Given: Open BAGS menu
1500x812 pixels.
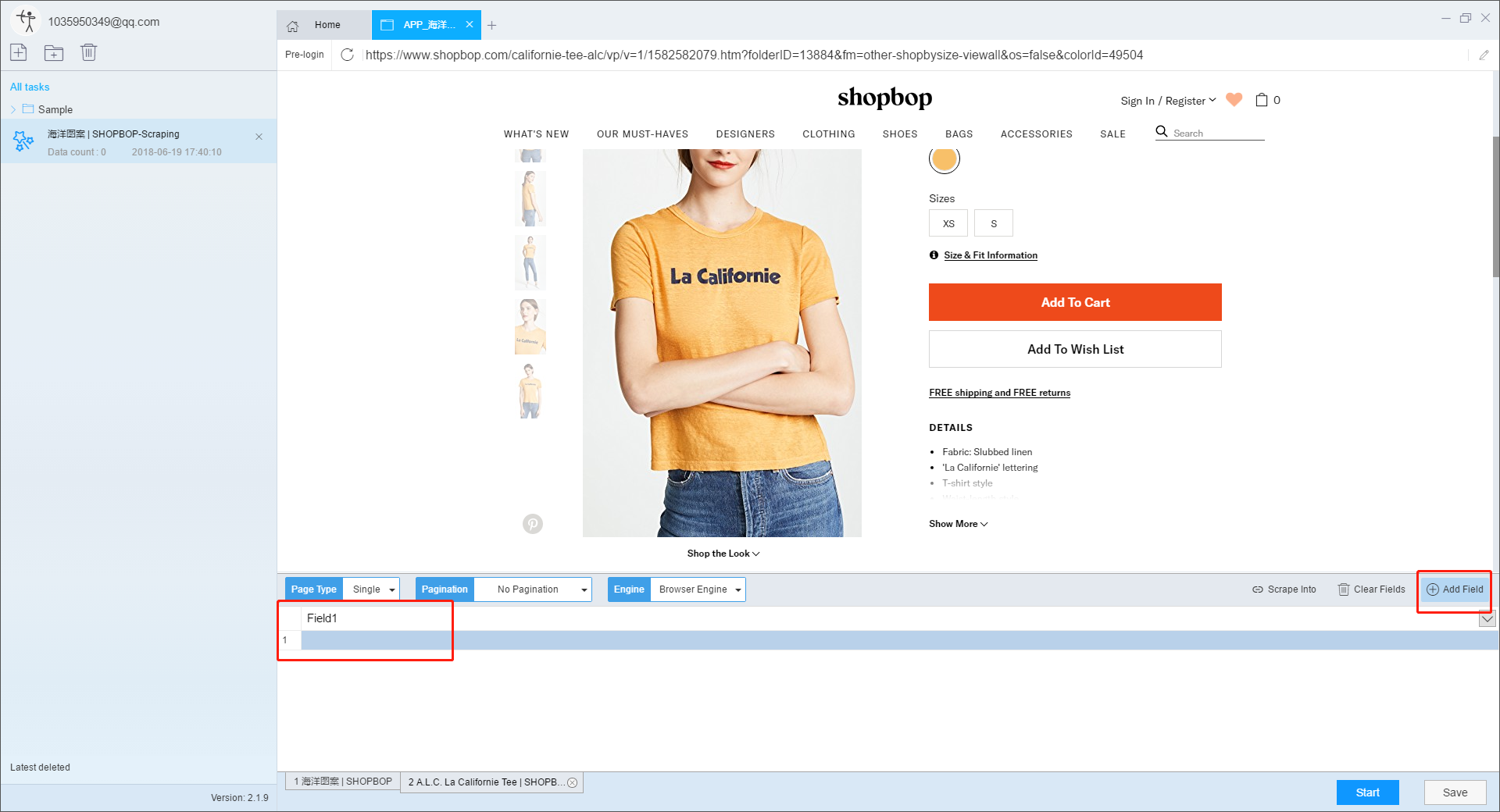Looking at the screenshot, I should 959,134.
